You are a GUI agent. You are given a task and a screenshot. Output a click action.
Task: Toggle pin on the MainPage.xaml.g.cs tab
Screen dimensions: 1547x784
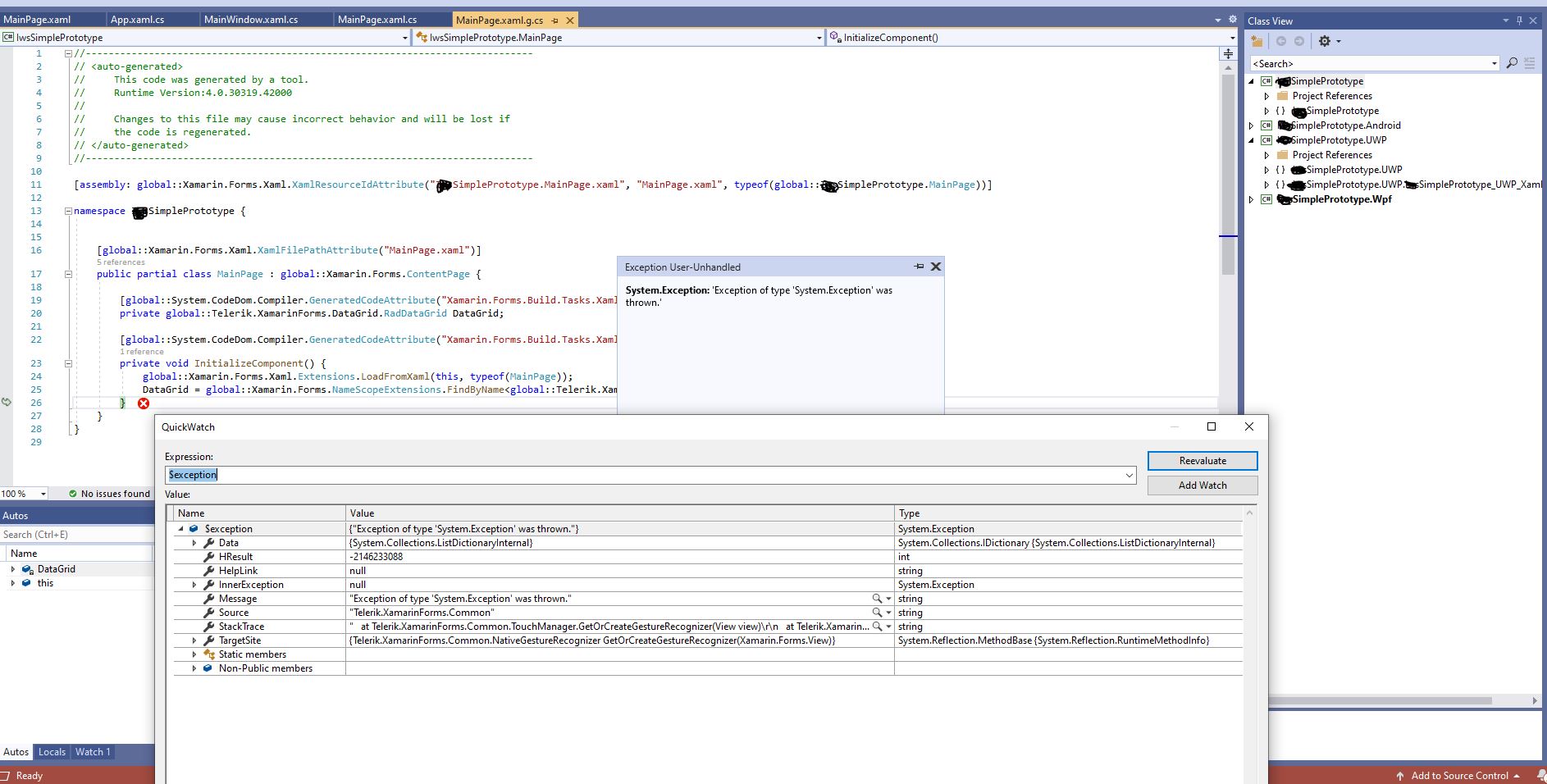tap(555, 20)
